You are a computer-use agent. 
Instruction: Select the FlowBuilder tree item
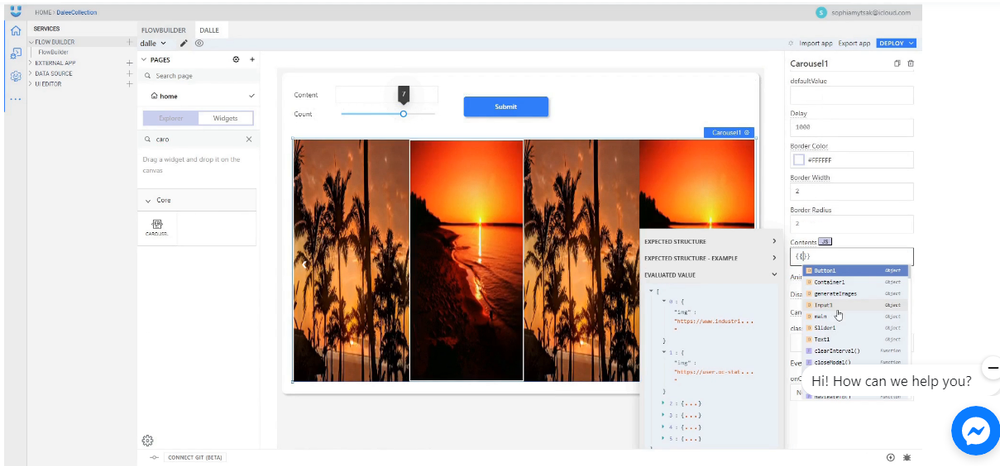pos(53,52)
